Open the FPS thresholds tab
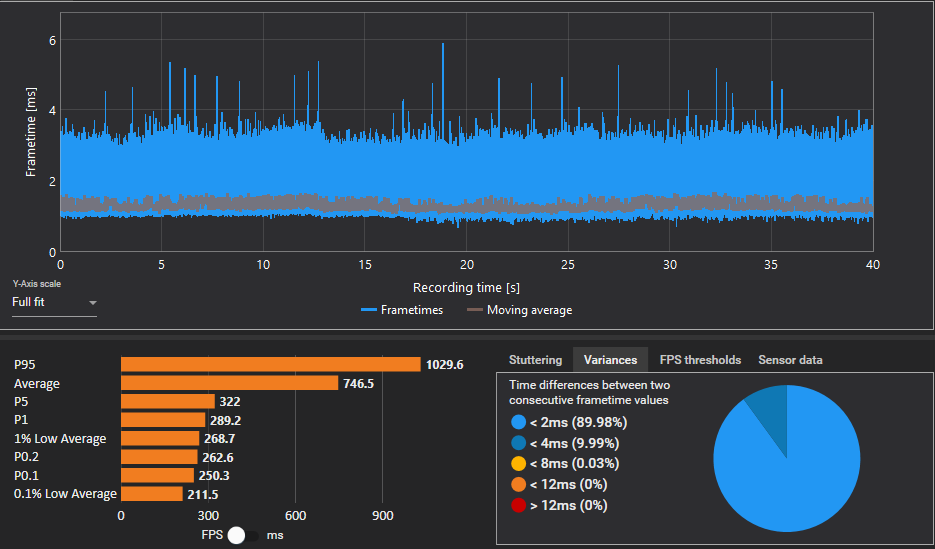The image size is (935, 549). point(700,360)
